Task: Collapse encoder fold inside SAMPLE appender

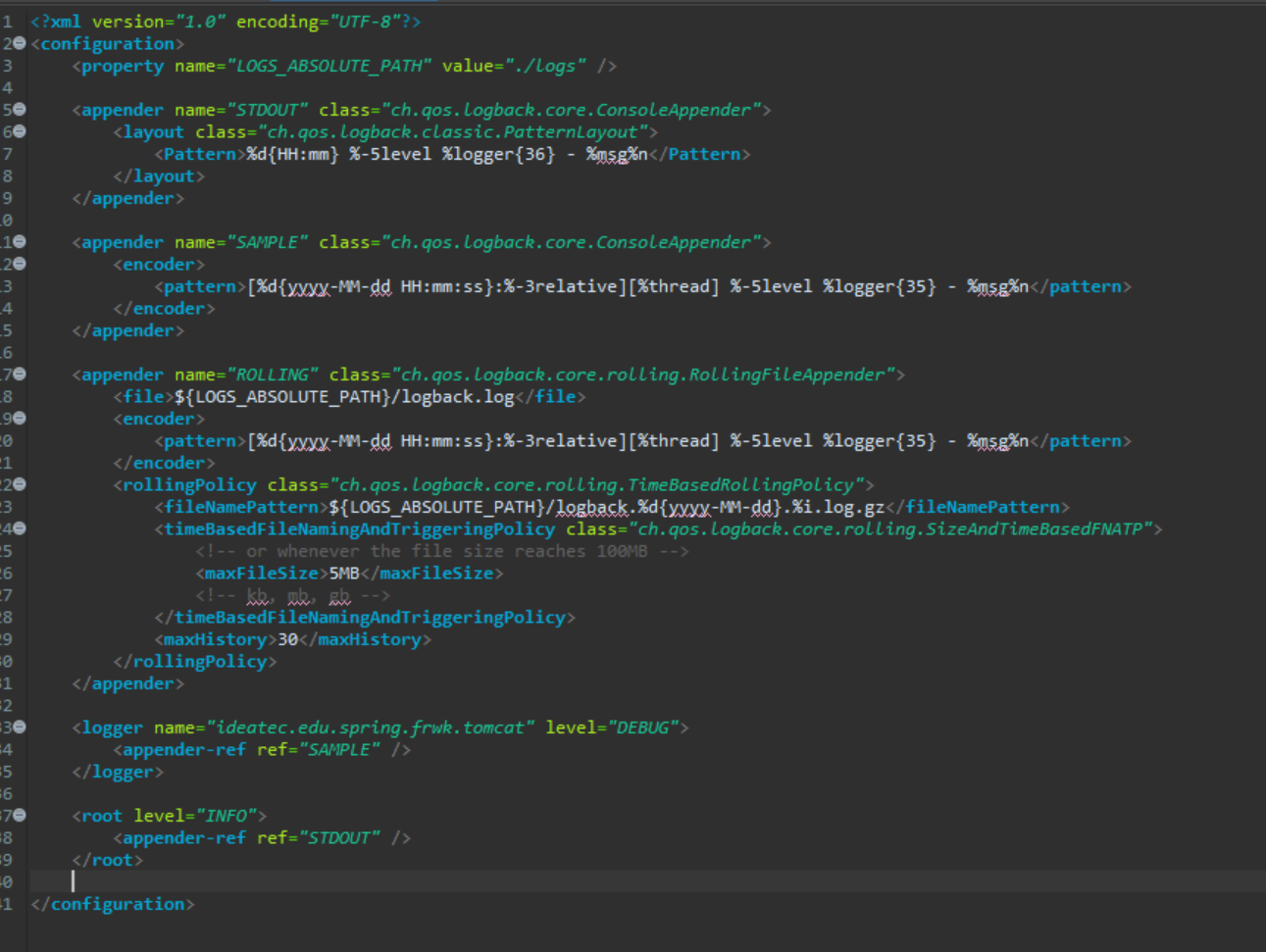Action: point(20,264)
